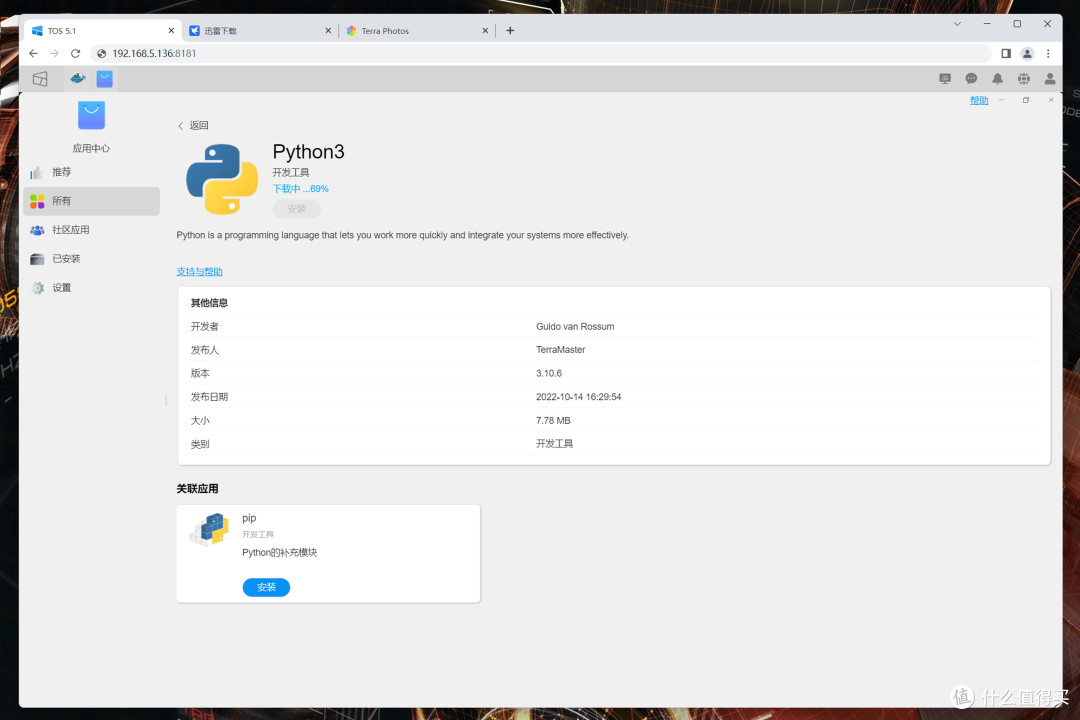Click Python的补充模块 description text
Screen dimensions: 1080x720
coord(279,552)
